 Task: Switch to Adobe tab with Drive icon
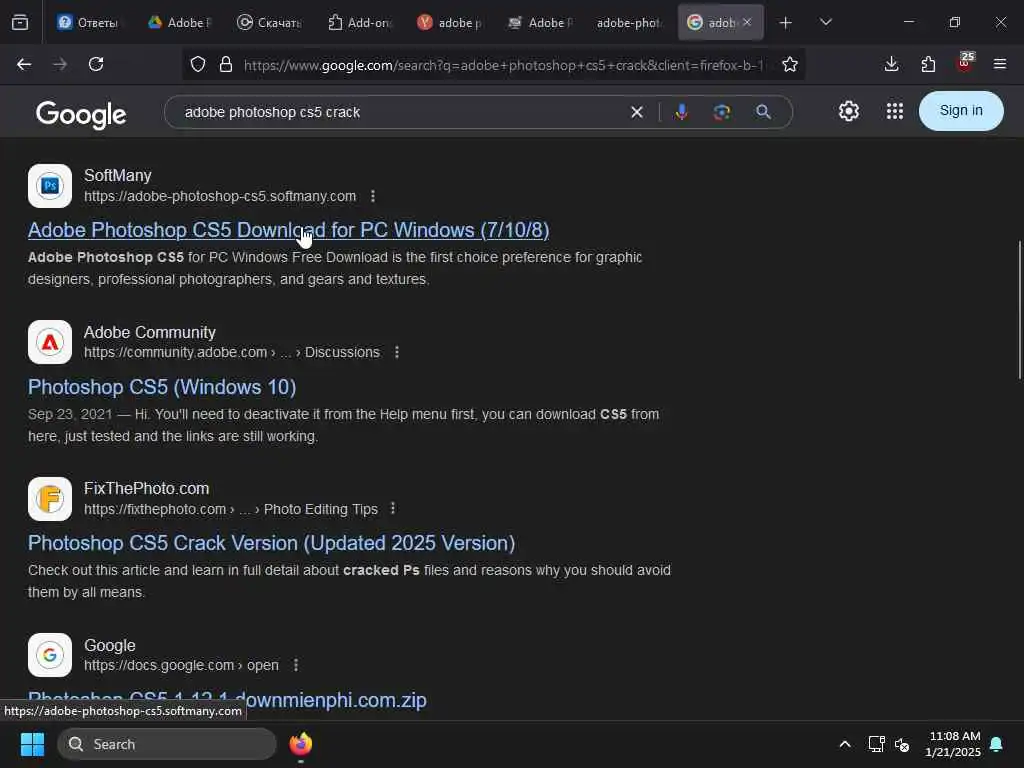pos(178,23)
